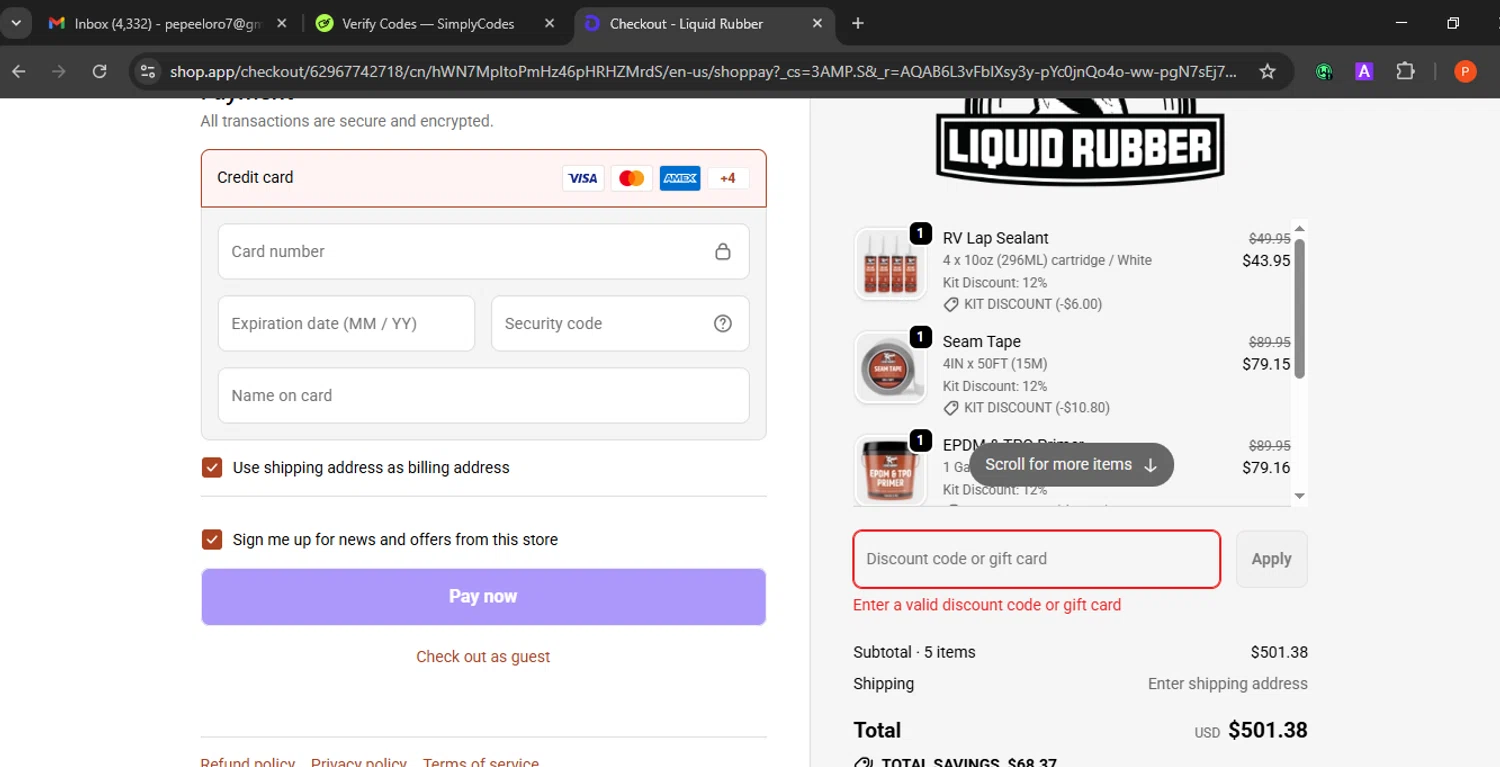
Task: Bookmark this page with the star icon
Action: 1267,71
